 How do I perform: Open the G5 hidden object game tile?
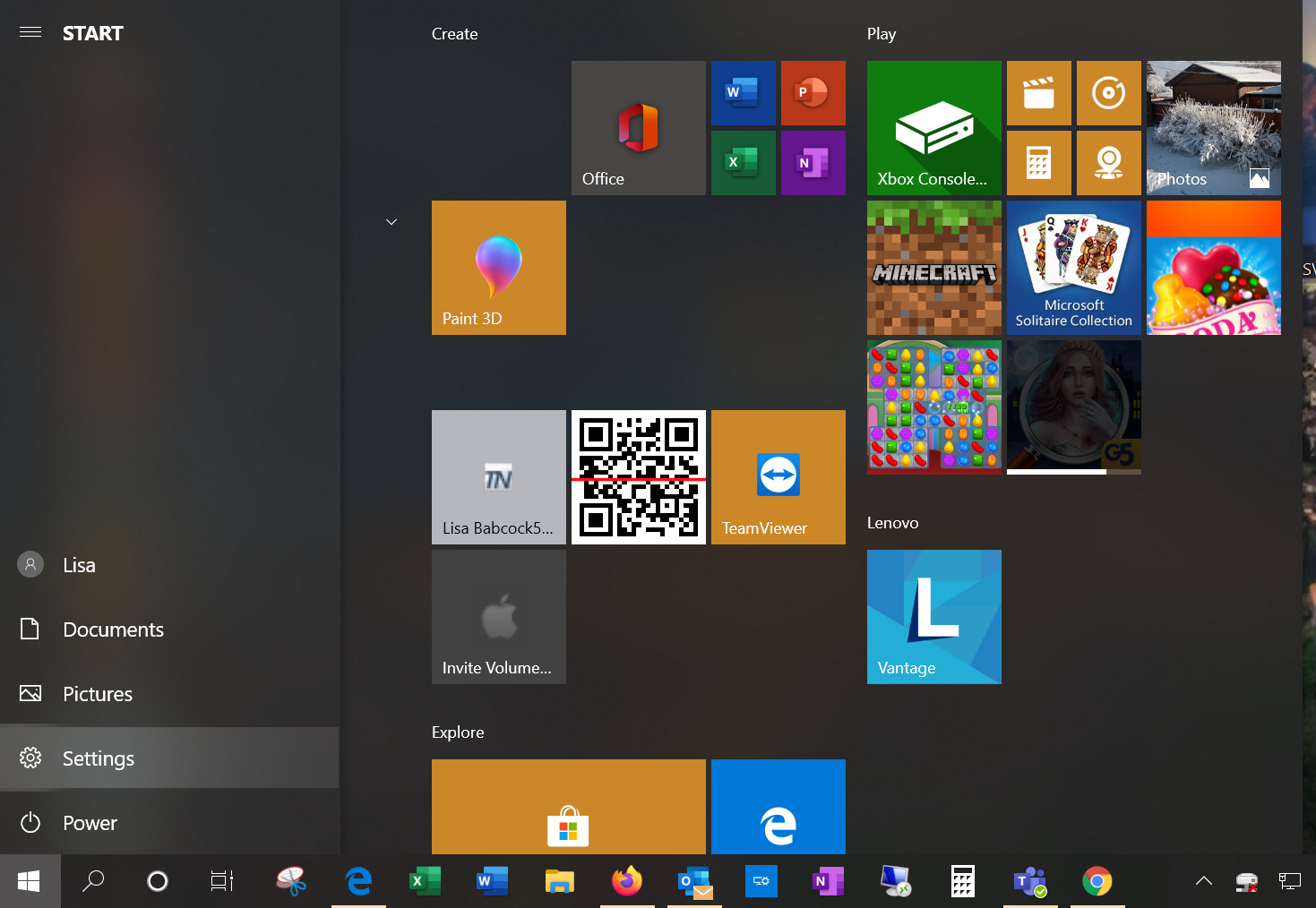(x=1073, y=407)
